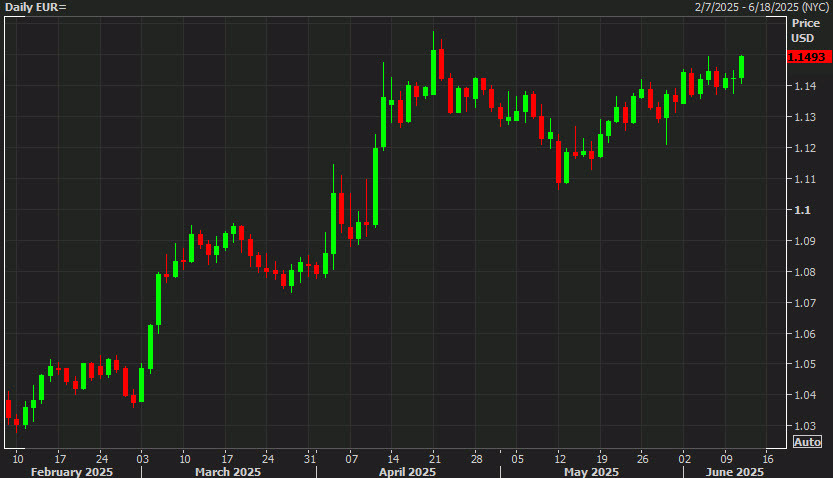This screenshot has height=478, width=833.
Task: Click the 03 date tick in March
Action: click(142, 459)
